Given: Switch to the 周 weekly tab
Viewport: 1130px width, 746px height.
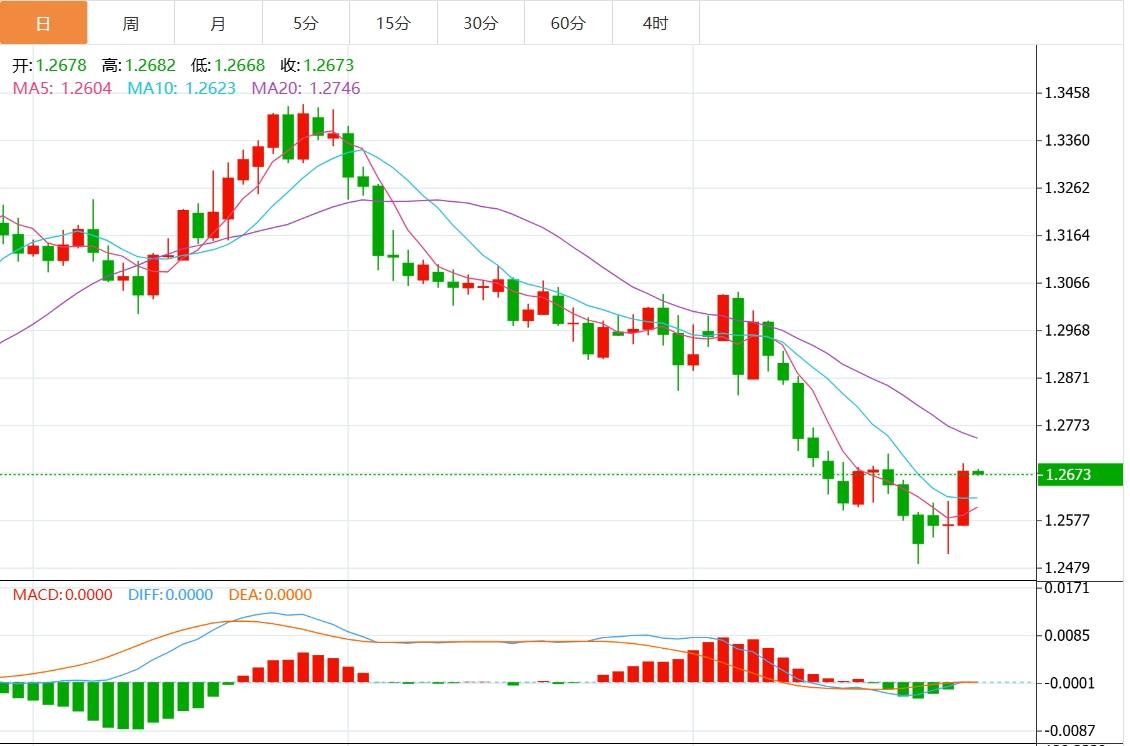Looking at the screenshot, I should [131, 23].
